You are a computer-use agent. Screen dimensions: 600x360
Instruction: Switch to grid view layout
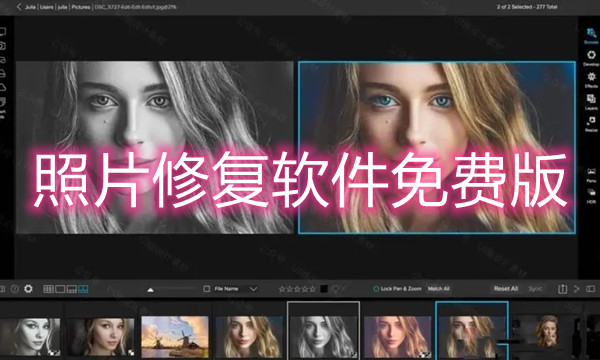(x=49, y=289)
